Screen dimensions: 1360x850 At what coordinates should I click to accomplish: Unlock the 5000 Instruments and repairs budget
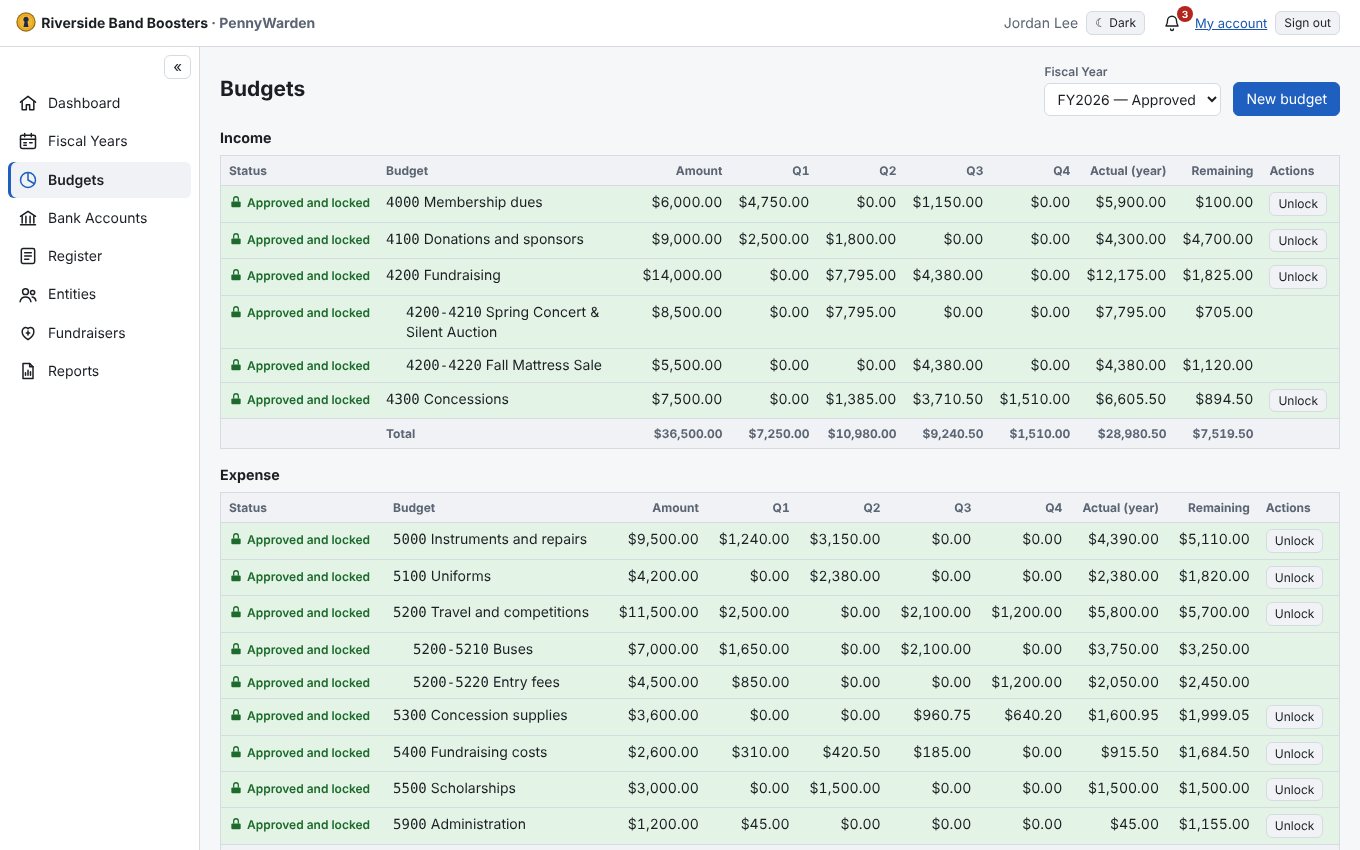tap(1294, 541)
